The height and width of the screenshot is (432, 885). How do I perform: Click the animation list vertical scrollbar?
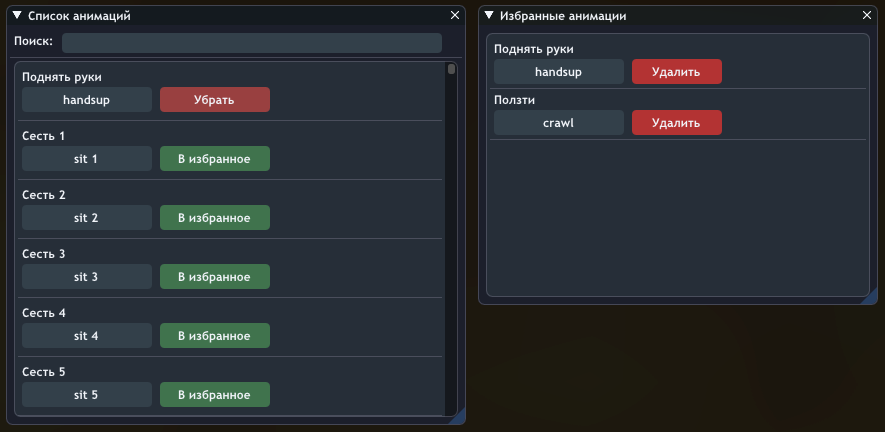click(x=451, y=240)
